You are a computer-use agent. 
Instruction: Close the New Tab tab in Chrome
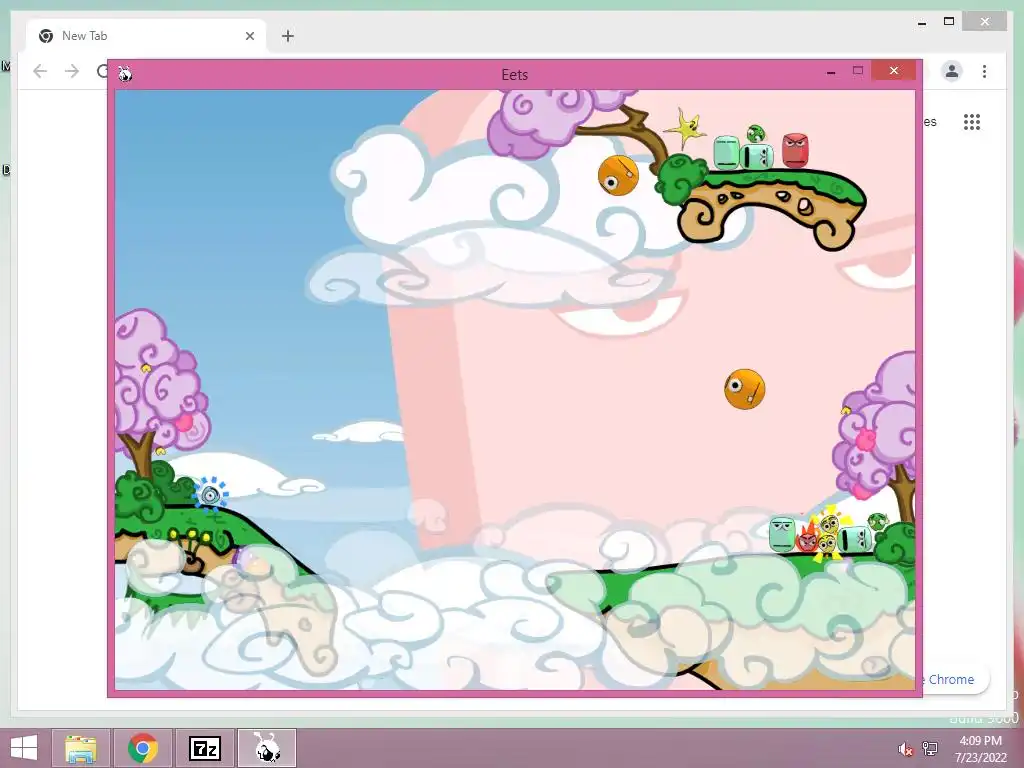pos(249,36)
